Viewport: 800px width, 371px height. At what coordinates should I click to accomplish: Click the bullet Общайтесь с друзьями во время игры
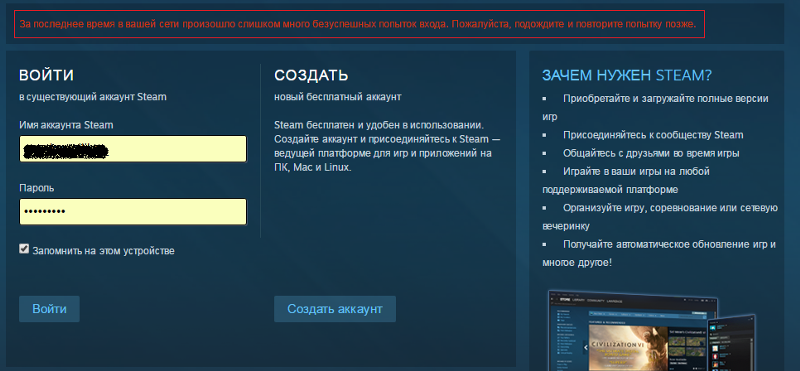(652, 153)
